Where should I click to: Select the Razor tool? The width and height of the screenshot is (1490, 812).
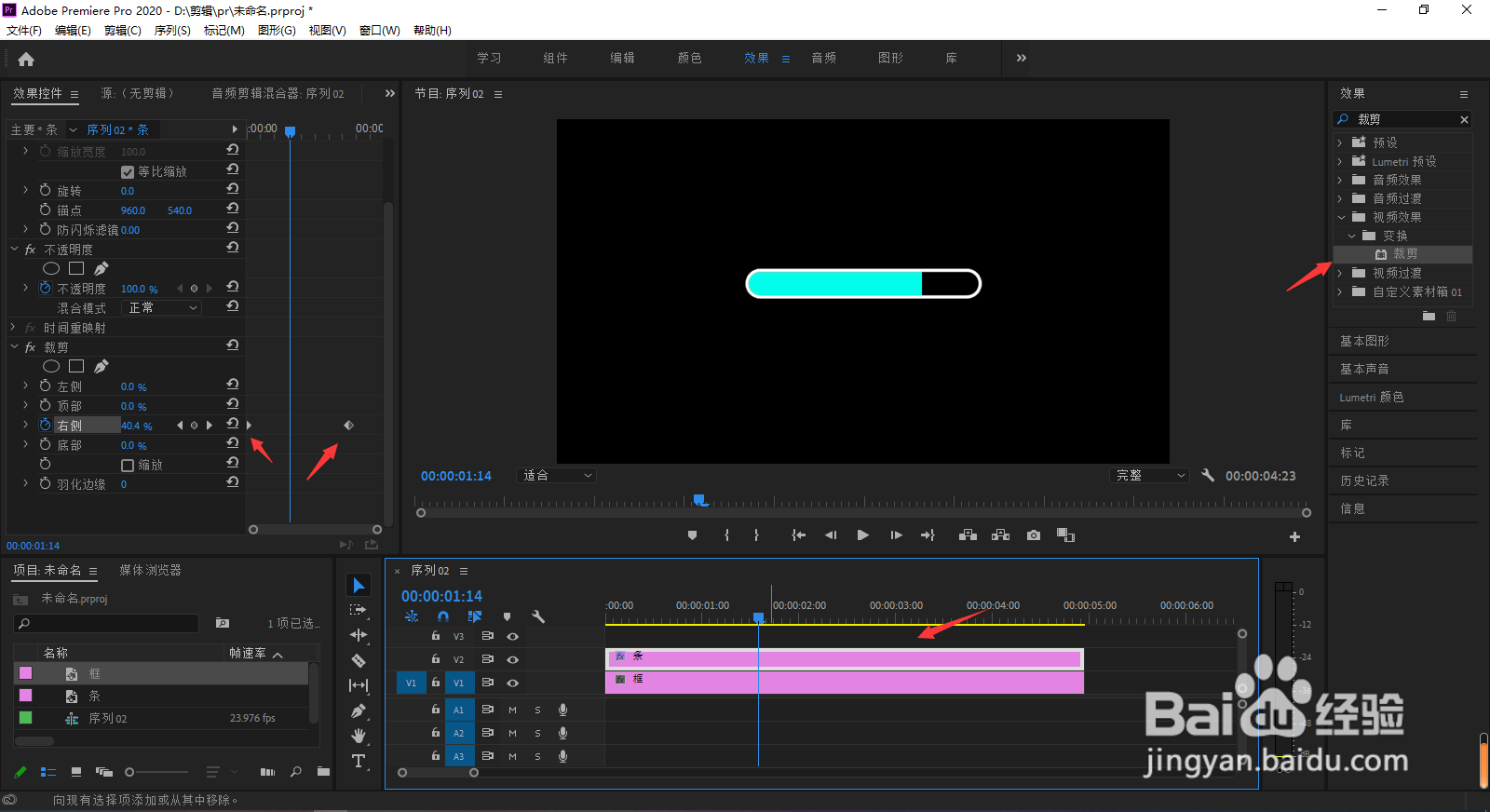359,660
